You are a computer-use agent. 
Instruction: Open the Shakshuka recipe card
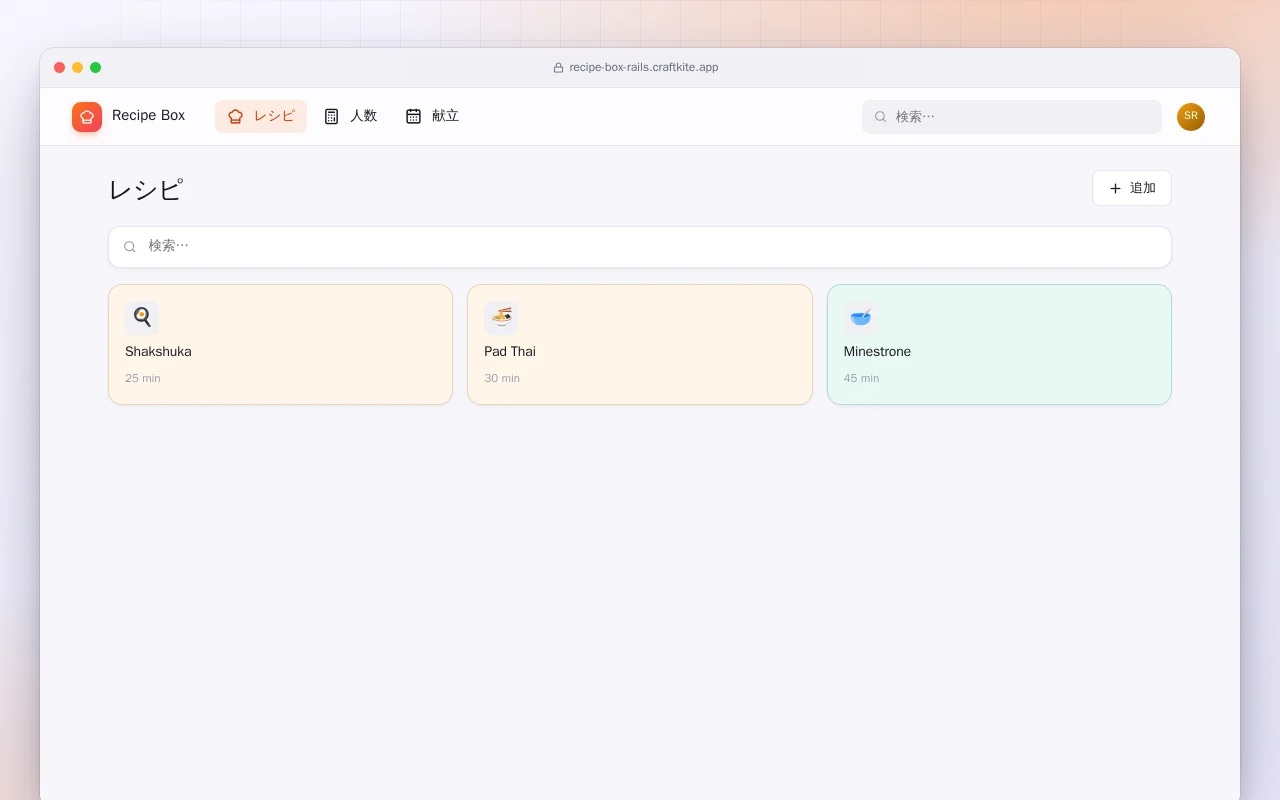280,345
